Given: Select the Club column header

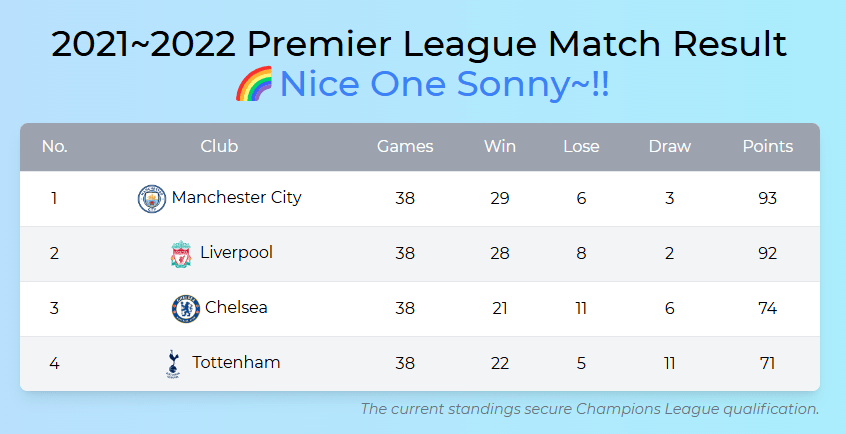Looking at the screenshot, I should click(219, 146).
